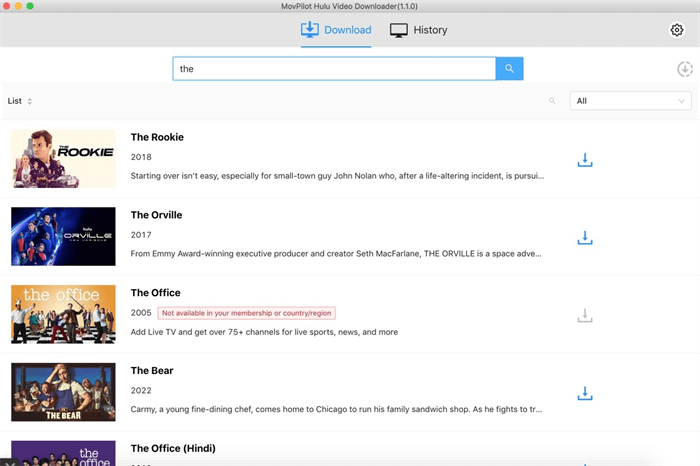Open the All filter dropdown
The width and height of the screenshot is (700, 466).
[x=630, y=101]
